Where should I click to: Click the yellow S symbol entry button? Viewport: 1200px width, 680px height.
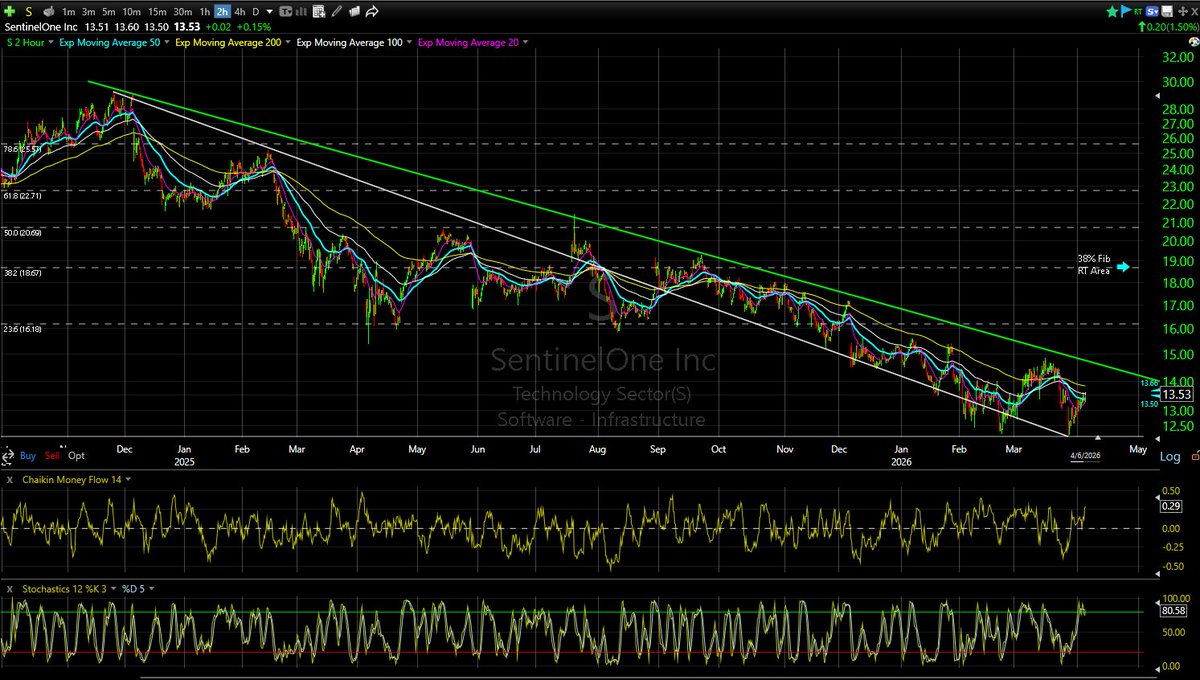[x=29, y=12]
